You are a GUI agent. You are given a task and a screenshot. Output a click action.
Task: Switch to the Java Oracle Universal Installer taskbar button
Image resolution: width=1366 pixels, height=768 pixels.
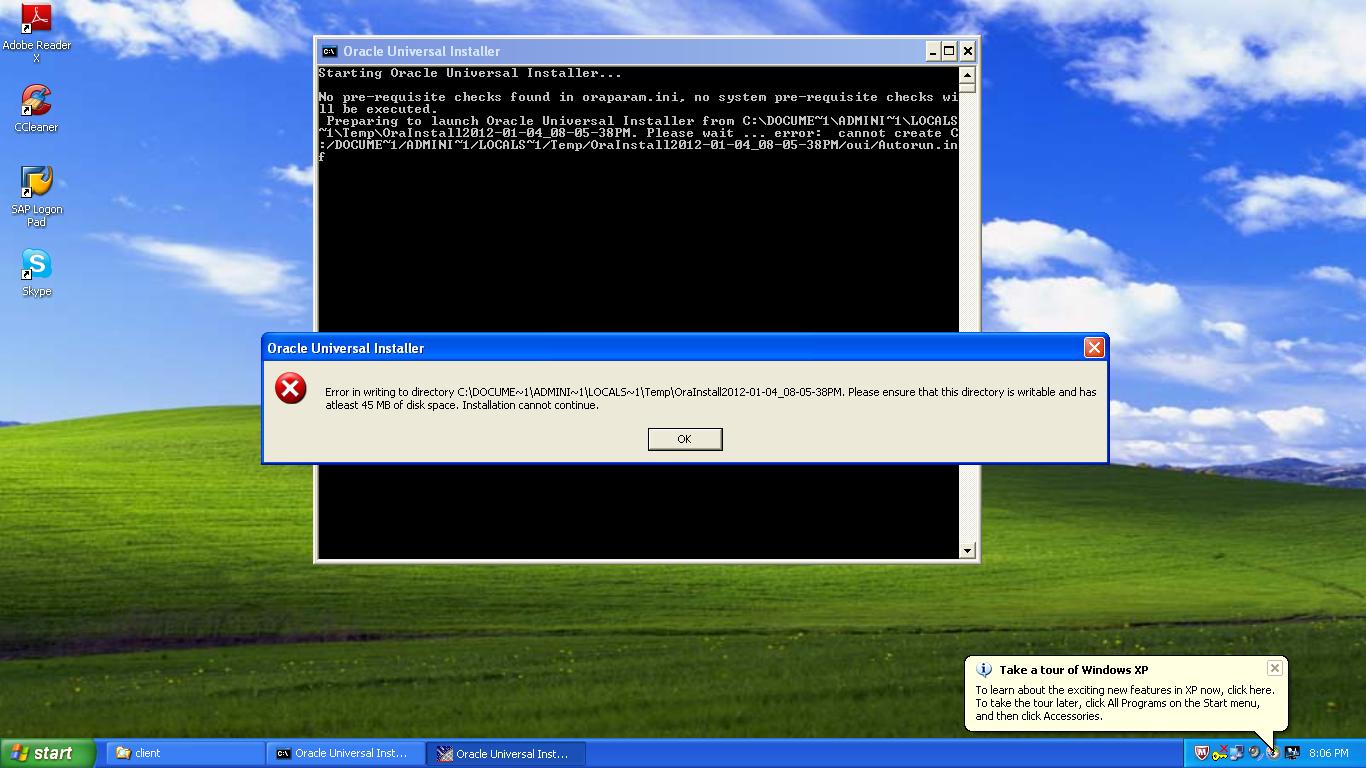pyautogui.click(x=507, y=753)
